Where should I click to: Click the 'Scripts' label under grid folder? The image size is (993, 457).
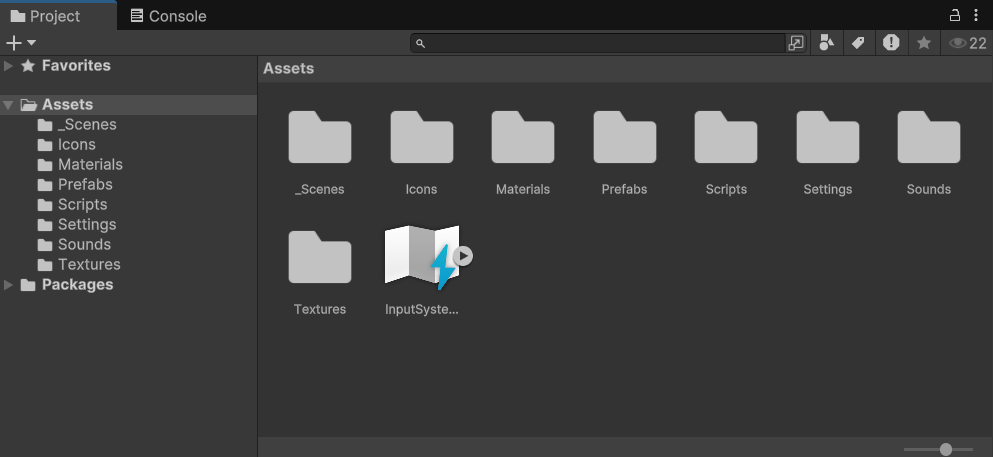tap(726, 189)
